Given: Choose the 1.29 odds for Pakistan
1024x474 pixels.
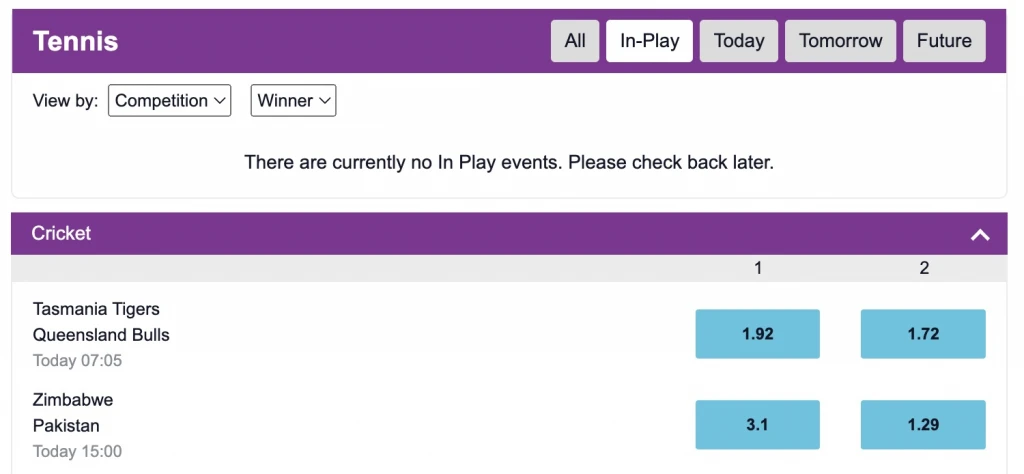Looking at the screenshot, I should point(923,425).
